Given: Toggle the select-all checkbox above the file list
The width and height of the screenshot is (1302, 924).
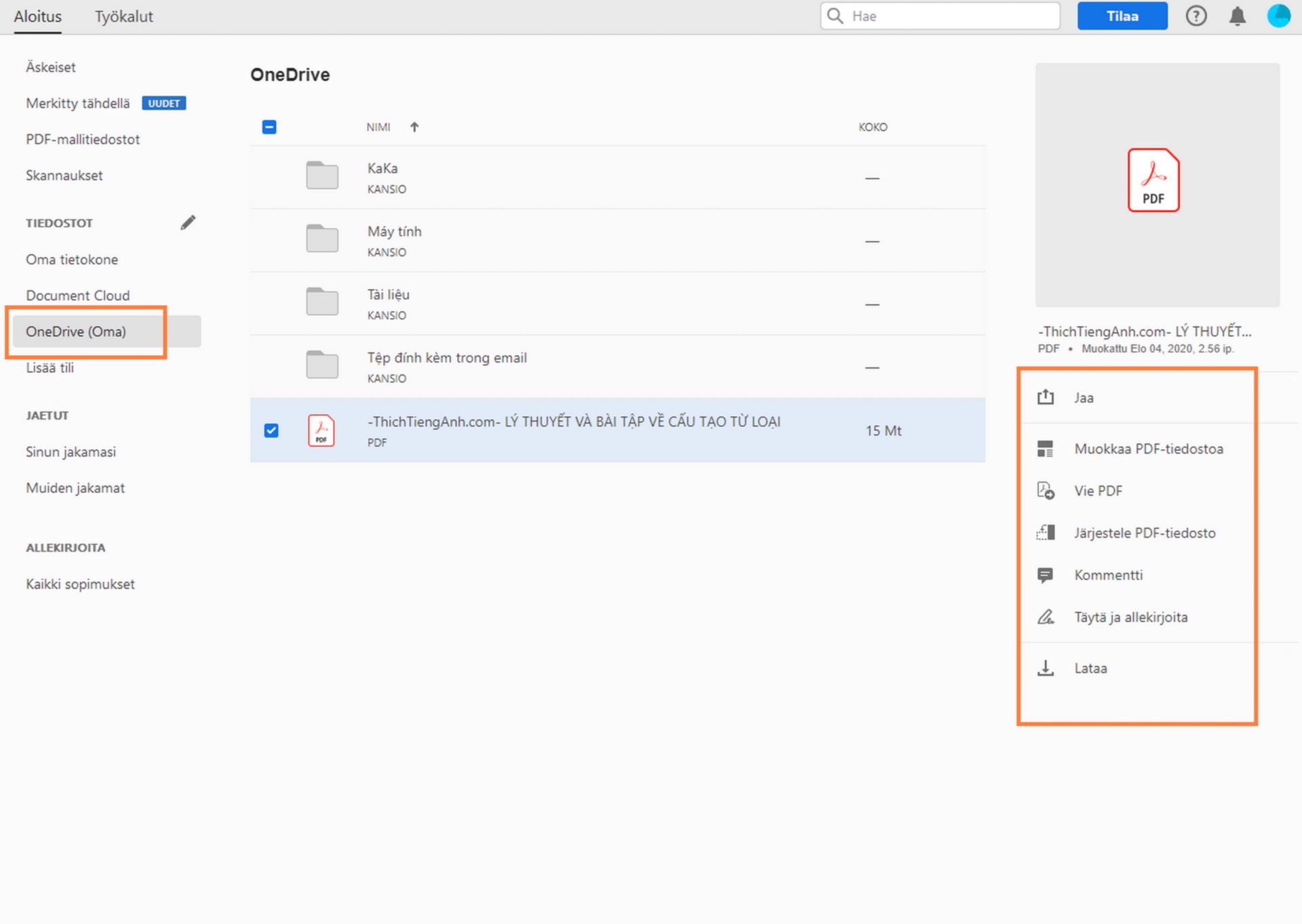Looking at the screenshot, I should (269, 127).
